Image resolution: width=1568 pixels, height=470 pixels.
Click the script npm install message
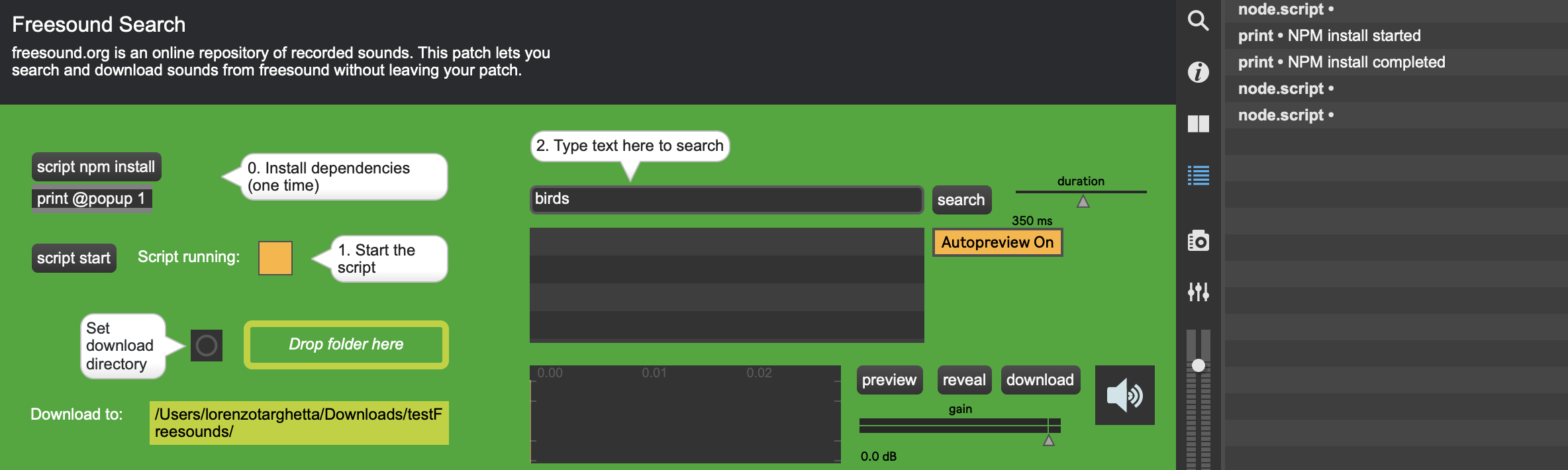click(96, 167)
